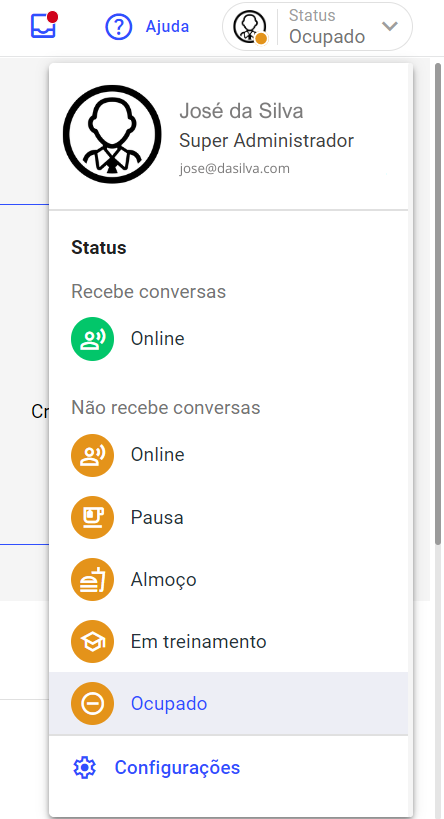Click the green Online status icon

pyautogui.click(x=92, y=339)
